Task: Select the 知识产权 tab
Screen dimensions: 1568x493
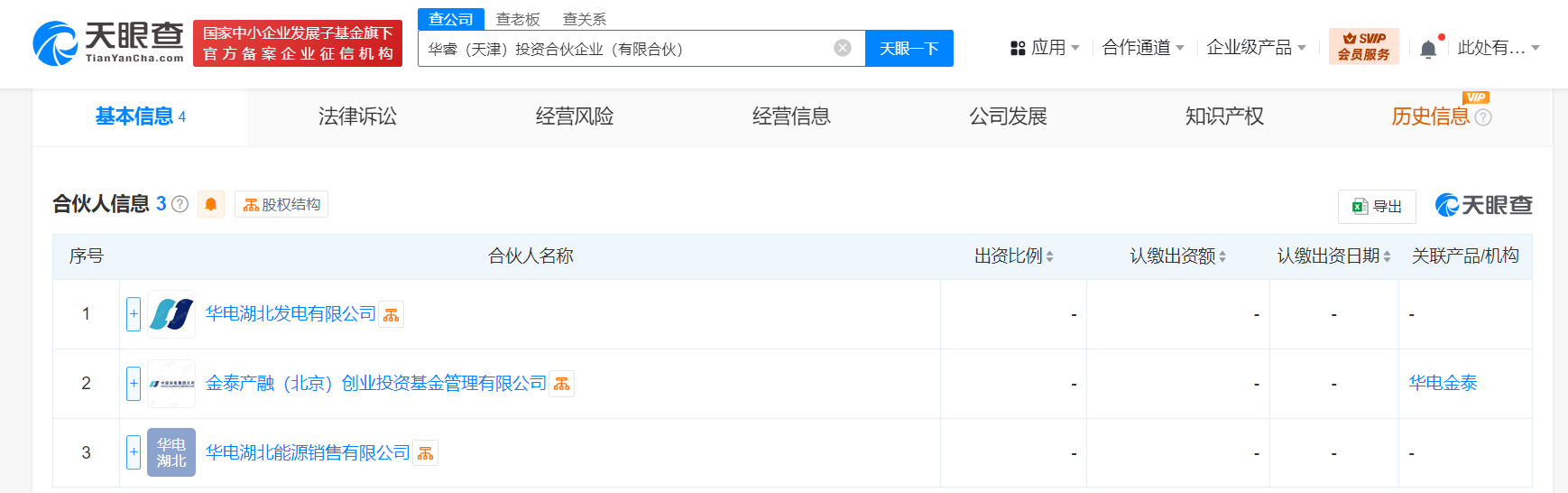Action: click(x=1224, y=116)
